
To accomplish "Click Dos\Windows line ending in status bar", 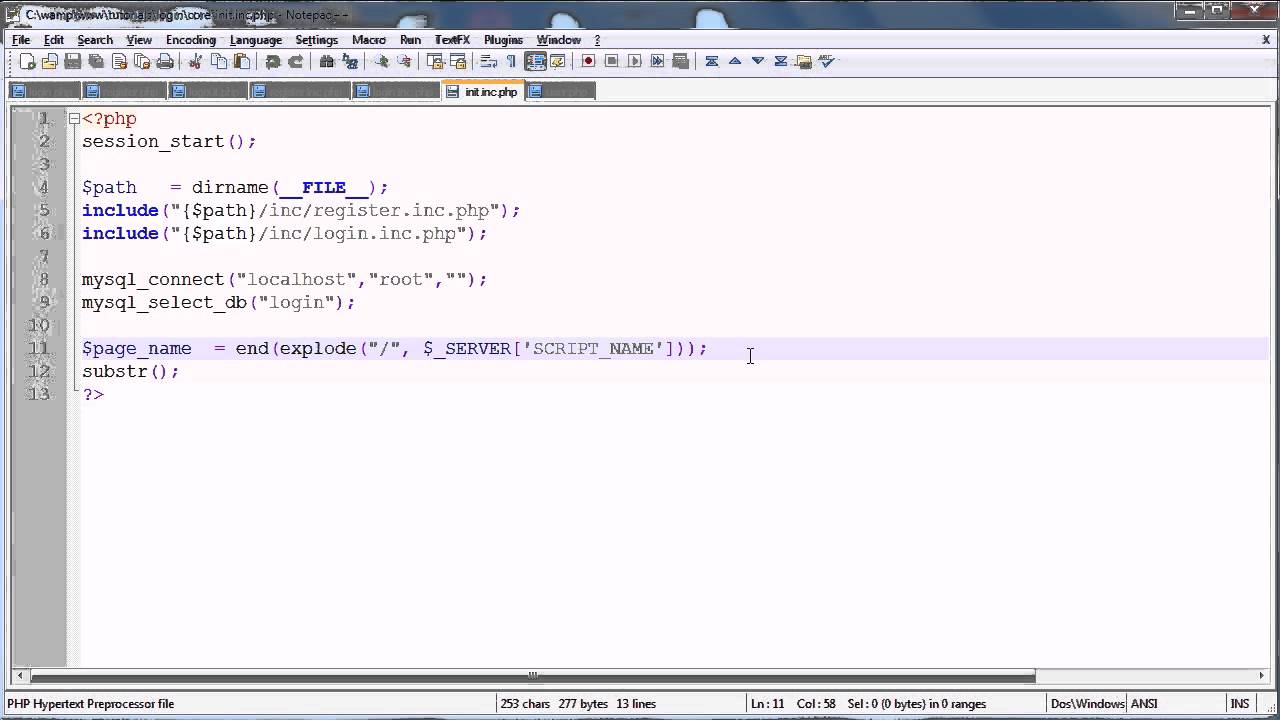I will [1088, 704].
